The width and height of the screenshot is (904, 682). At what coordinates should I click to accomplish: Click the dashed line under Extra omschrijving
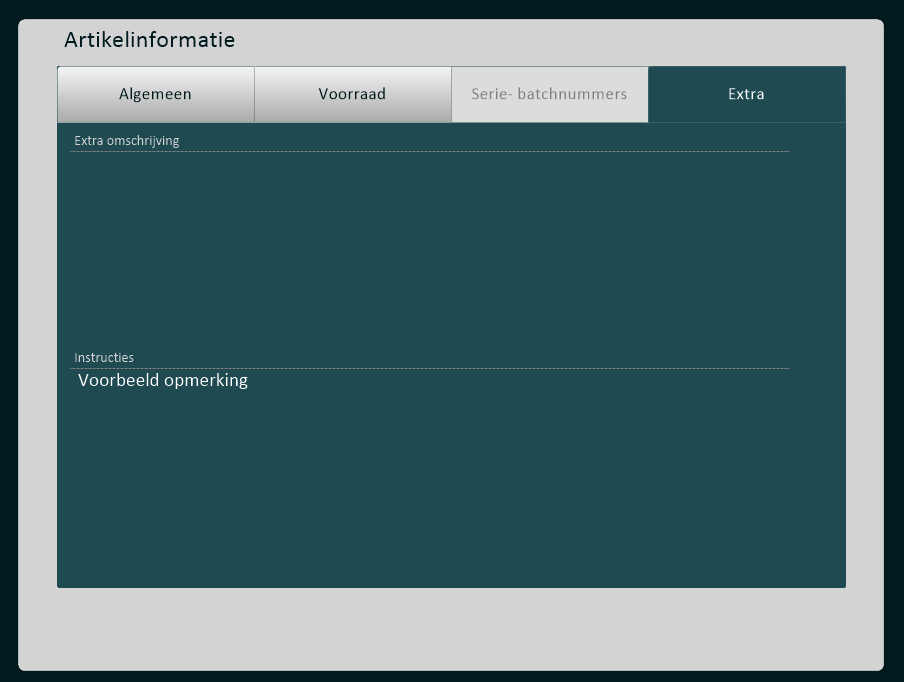coord(430,152)
